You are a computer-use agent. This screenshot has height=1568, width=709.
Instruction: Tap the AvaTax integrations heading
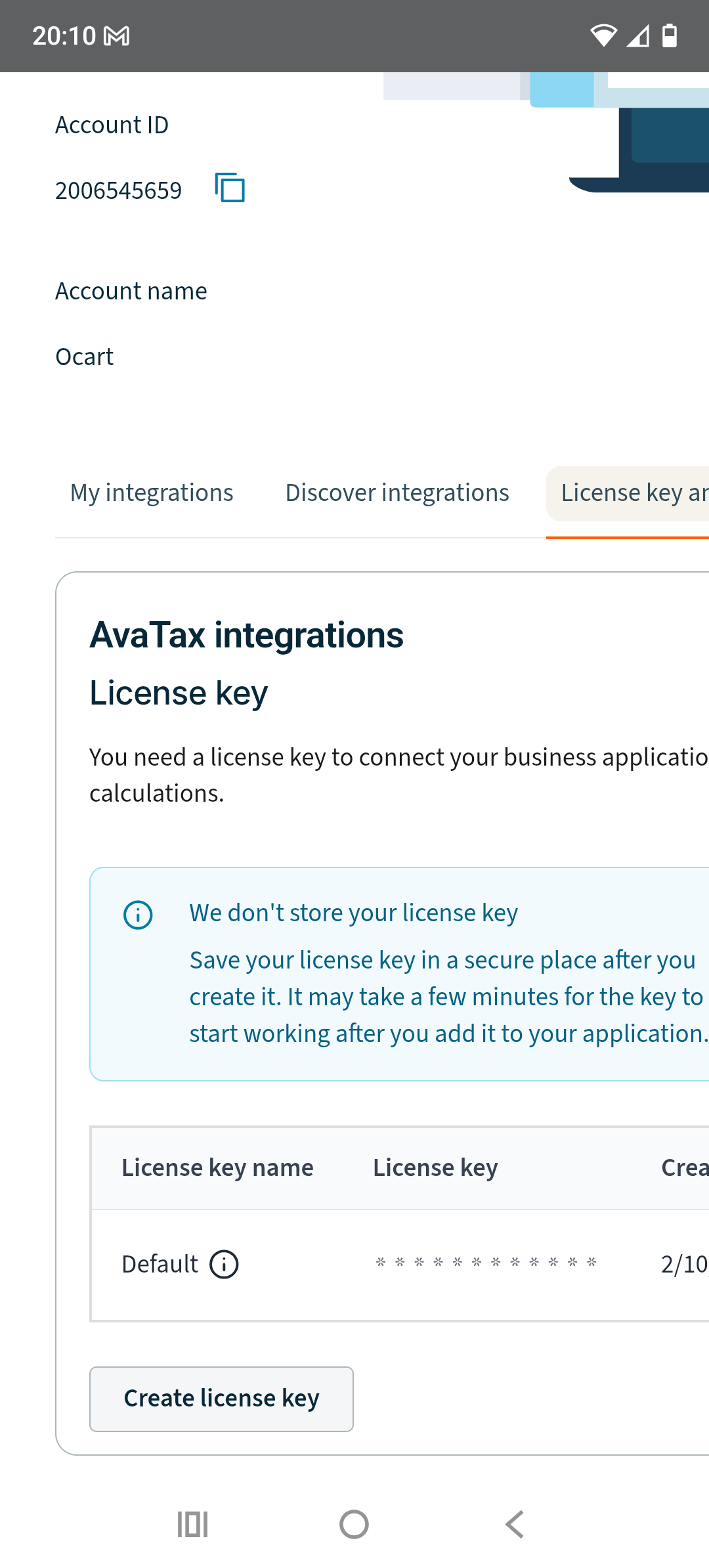(246, 635)
